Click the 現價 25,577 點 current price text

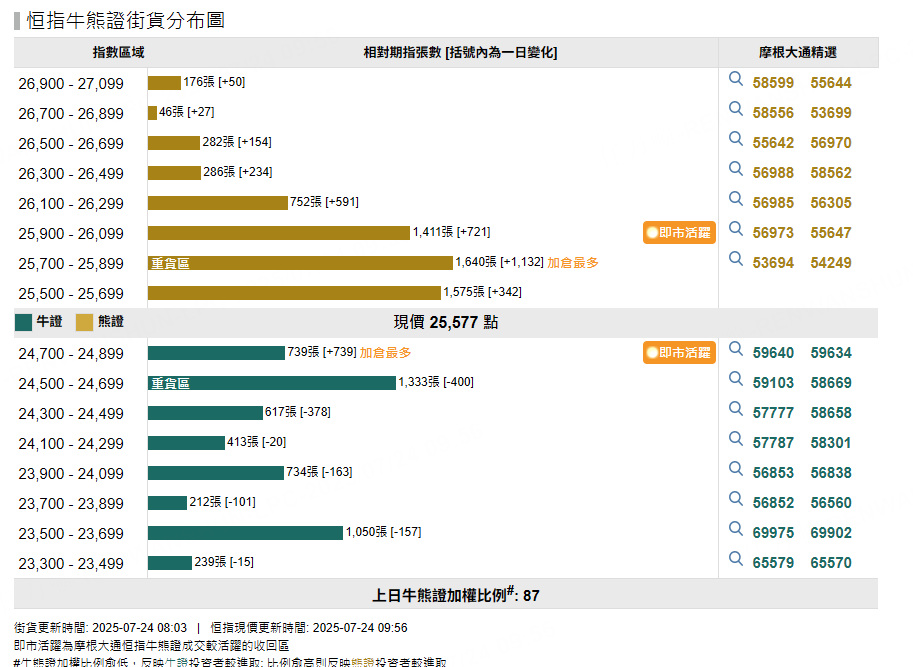click(x=446, y=322)
